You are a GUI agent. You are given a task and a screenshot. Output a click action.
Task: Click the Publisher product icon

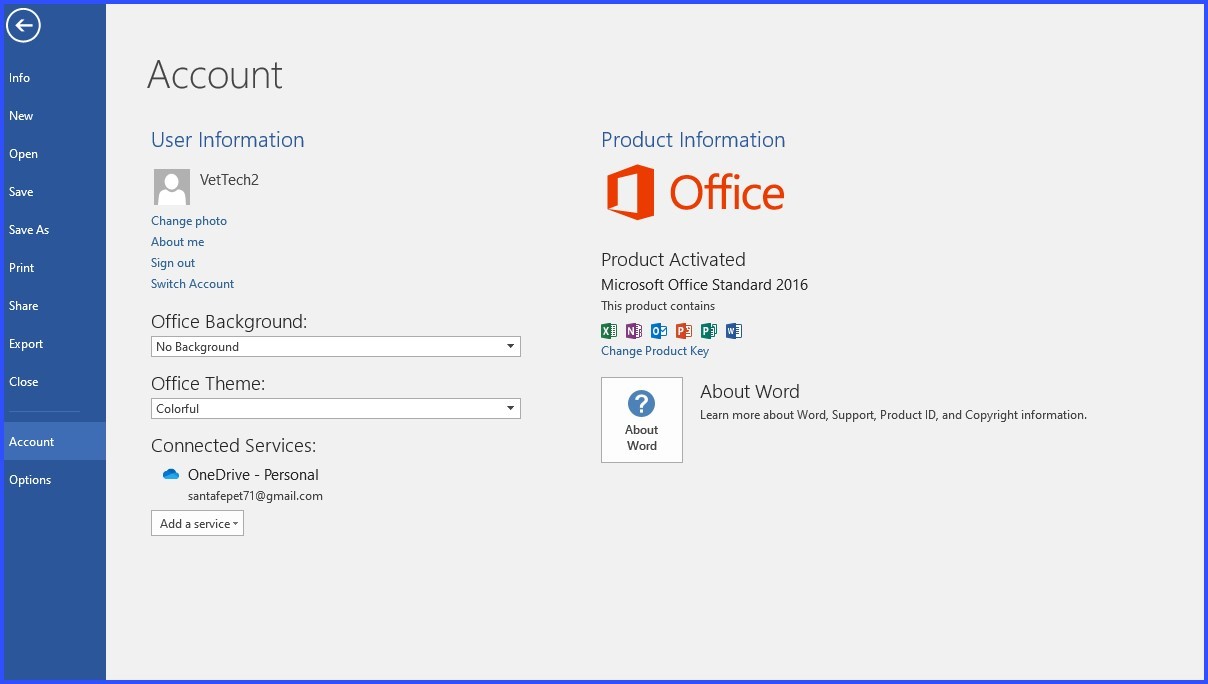(x=709, y=331)
